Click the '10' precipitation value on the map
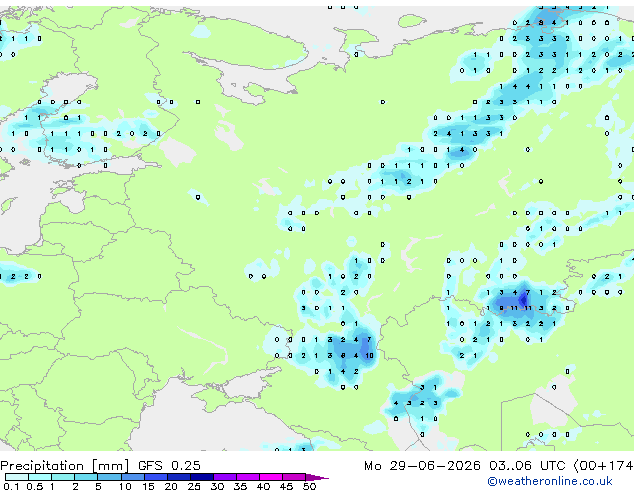634x490 pixels. [370, 355]
